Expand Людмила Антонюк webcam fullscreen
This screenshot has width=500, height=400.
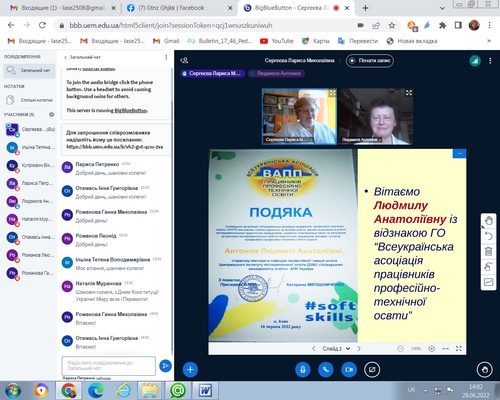point(409,93)
